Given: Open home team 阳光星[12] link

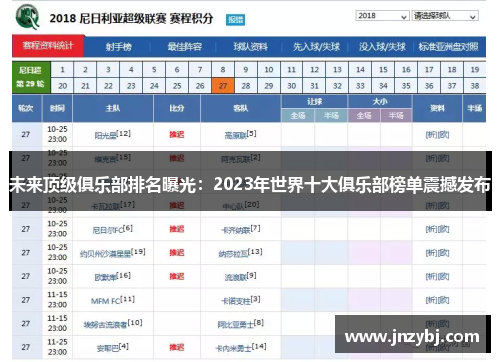Looking at the screenshot, I should click(x=113, y=134).
